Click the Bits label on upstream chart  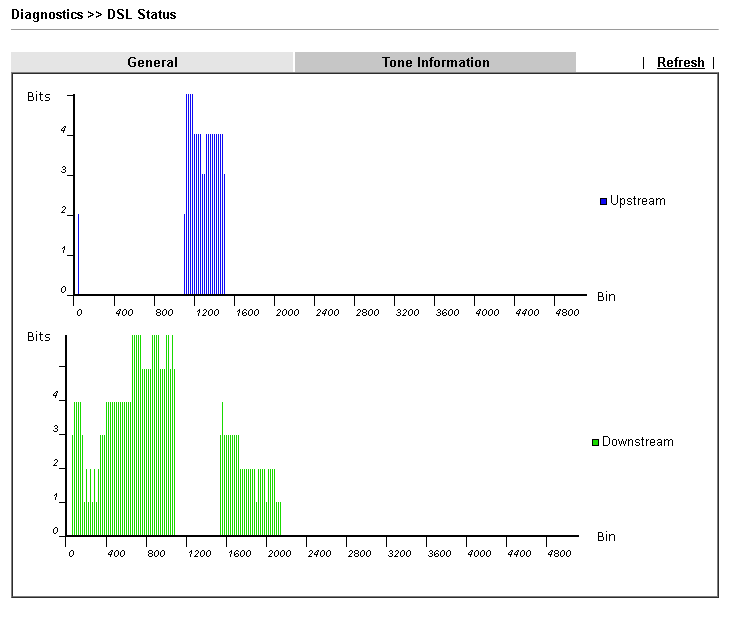point(38,97)
